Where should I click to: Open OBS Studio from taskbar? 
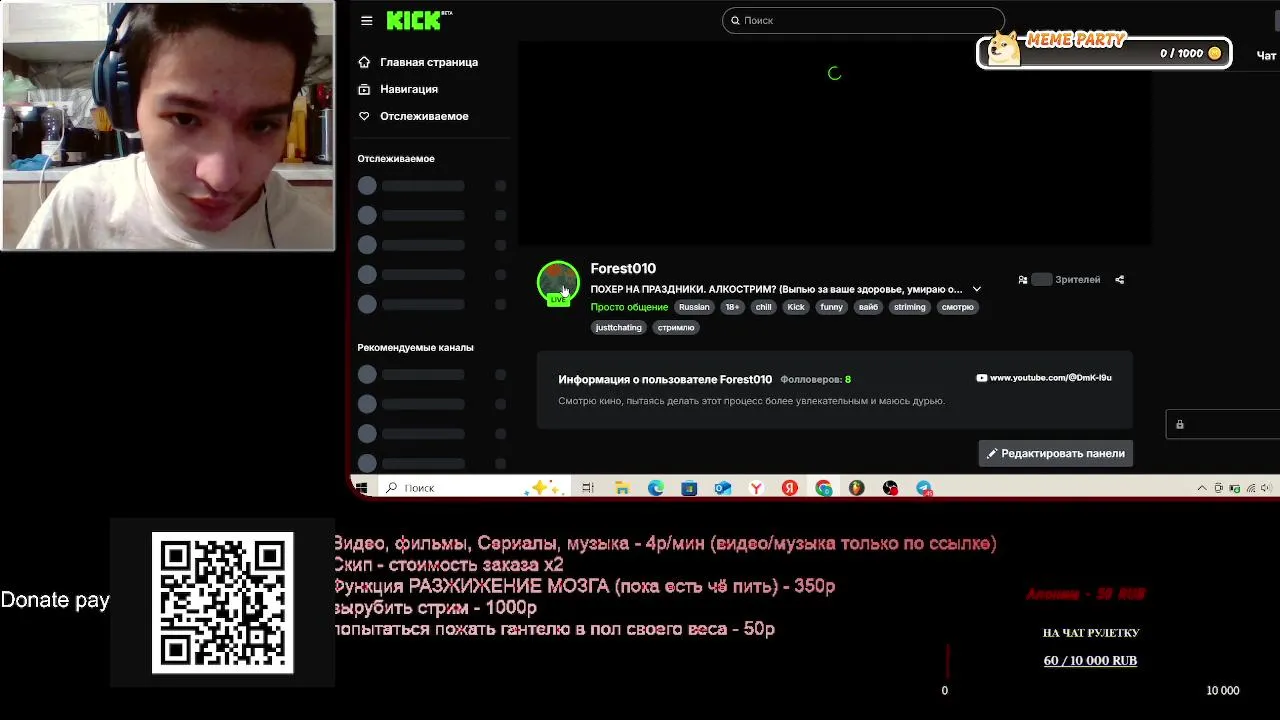tap(890, 487)
